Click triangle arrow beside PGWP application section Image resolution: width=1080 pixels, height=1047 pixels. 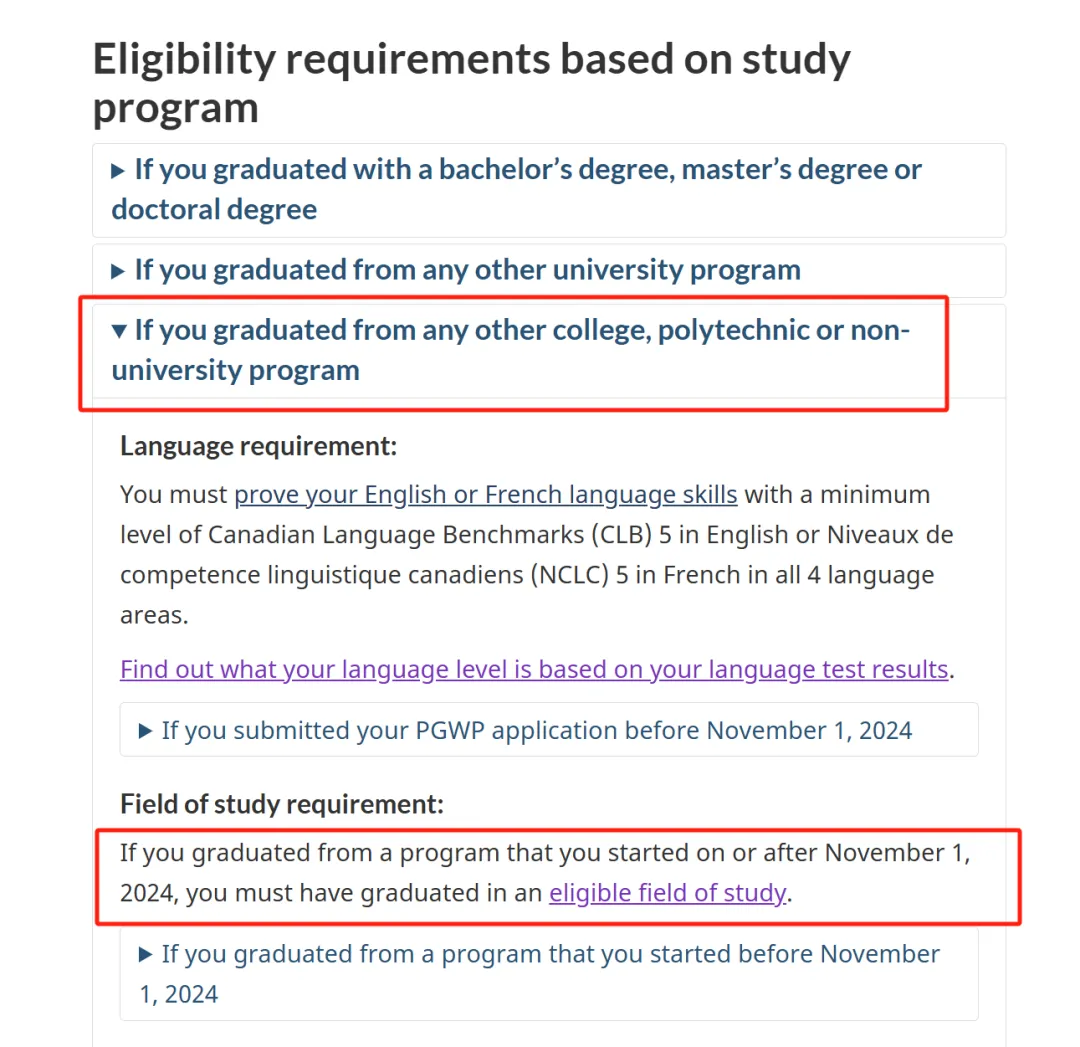pos(146,731)
